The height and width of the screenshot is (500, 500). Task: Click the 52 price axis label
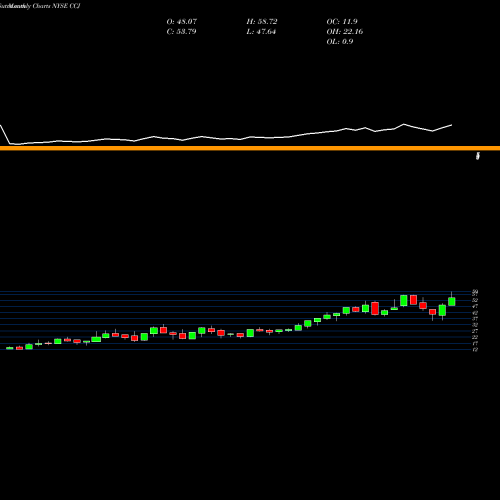(x=475, y=300)
